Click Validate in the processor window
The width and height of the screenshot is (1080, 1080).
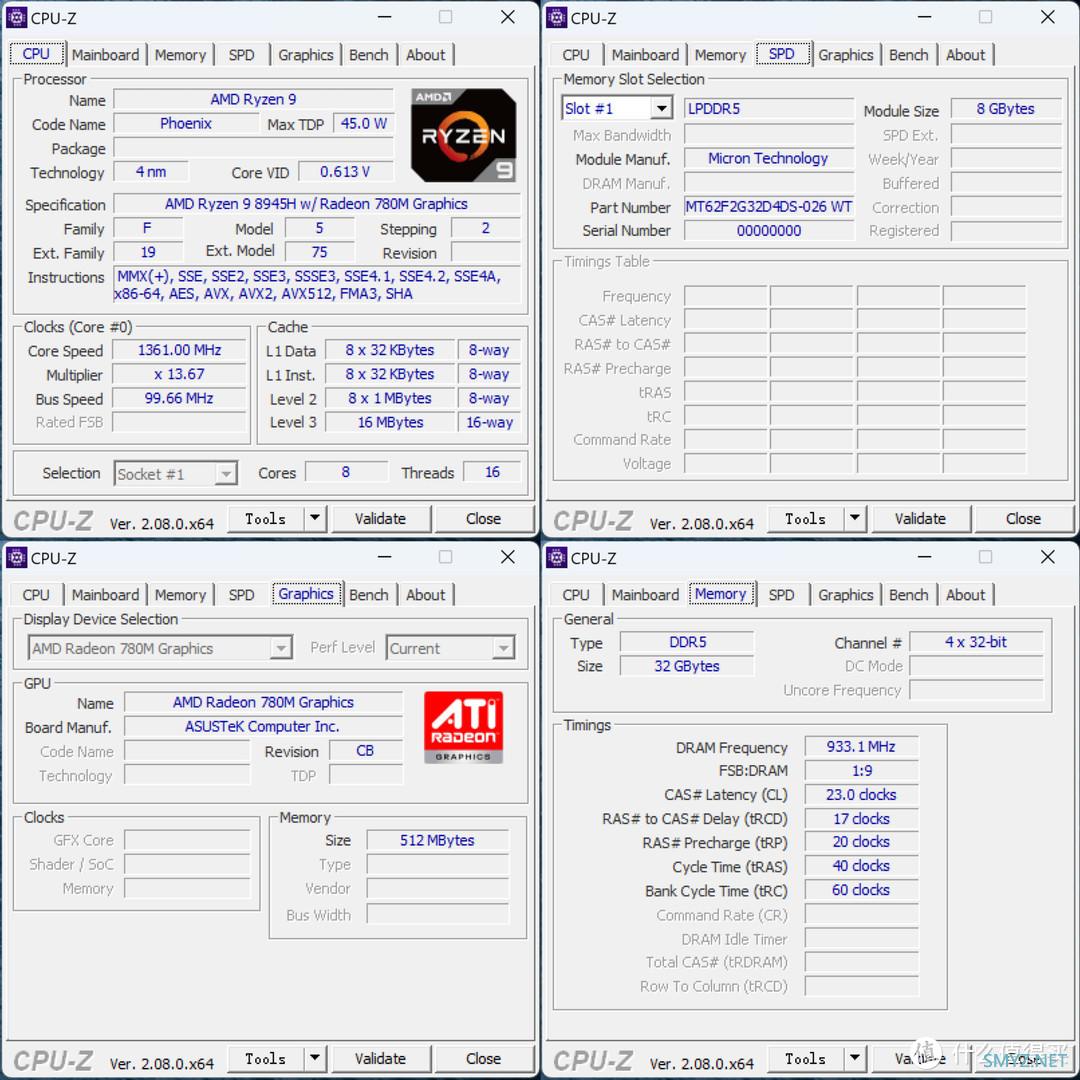pyautogui.click(x=380, y=518)
